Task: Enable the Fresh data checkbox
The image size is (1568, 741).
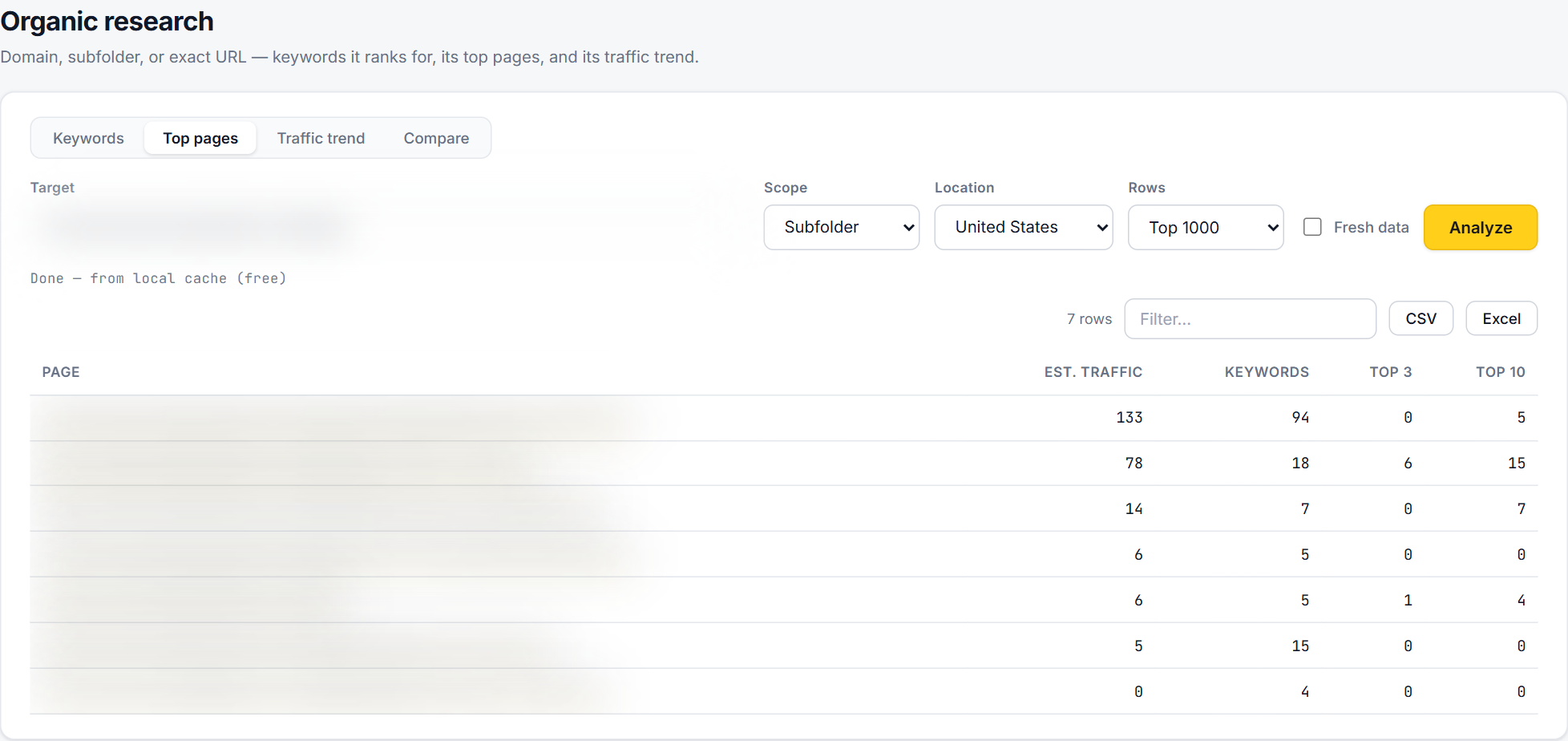Action: [x=1312, y=227]
